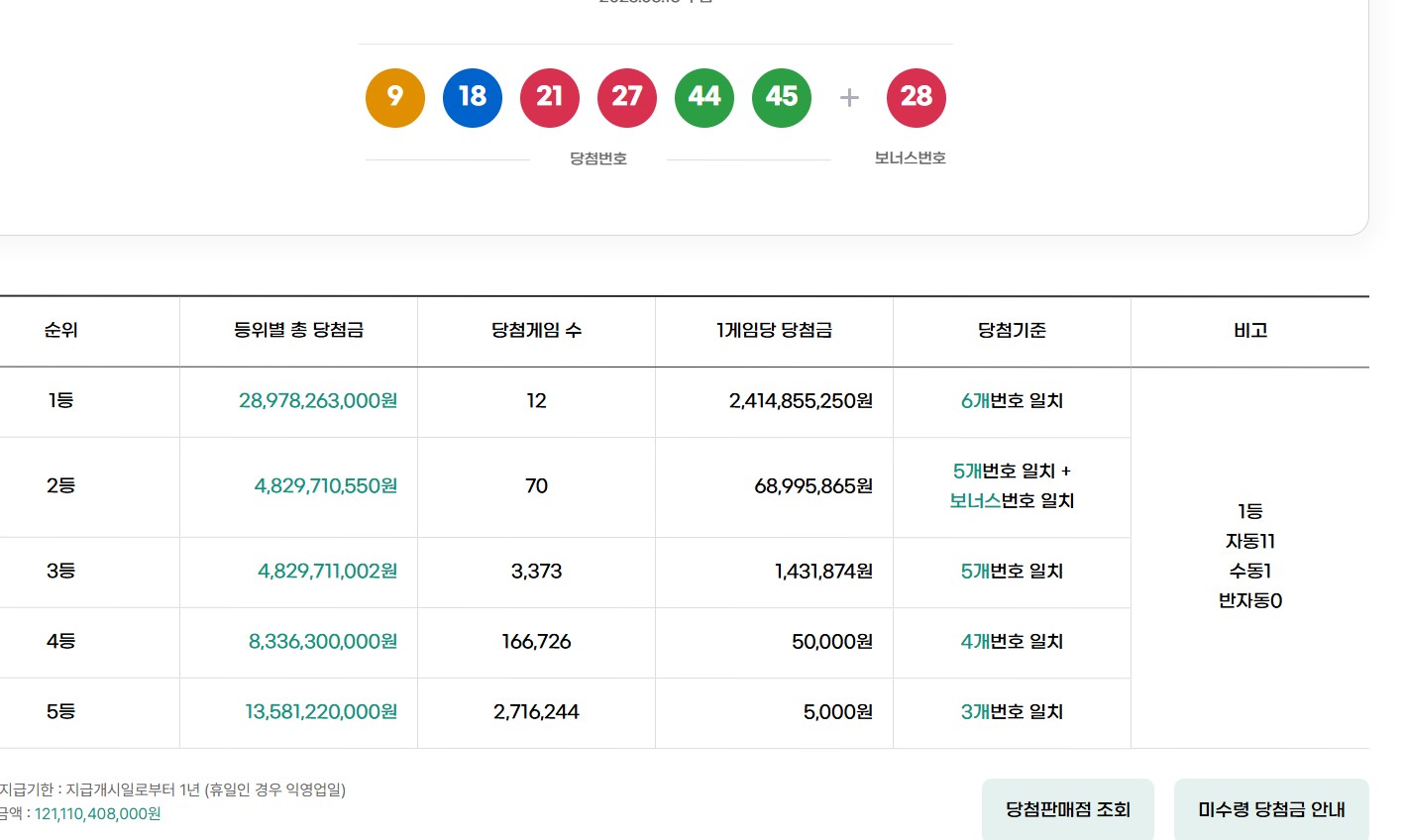1403x840 pixels.
Task: Click per-game prize 5,000원
Action: coord(838,712)
